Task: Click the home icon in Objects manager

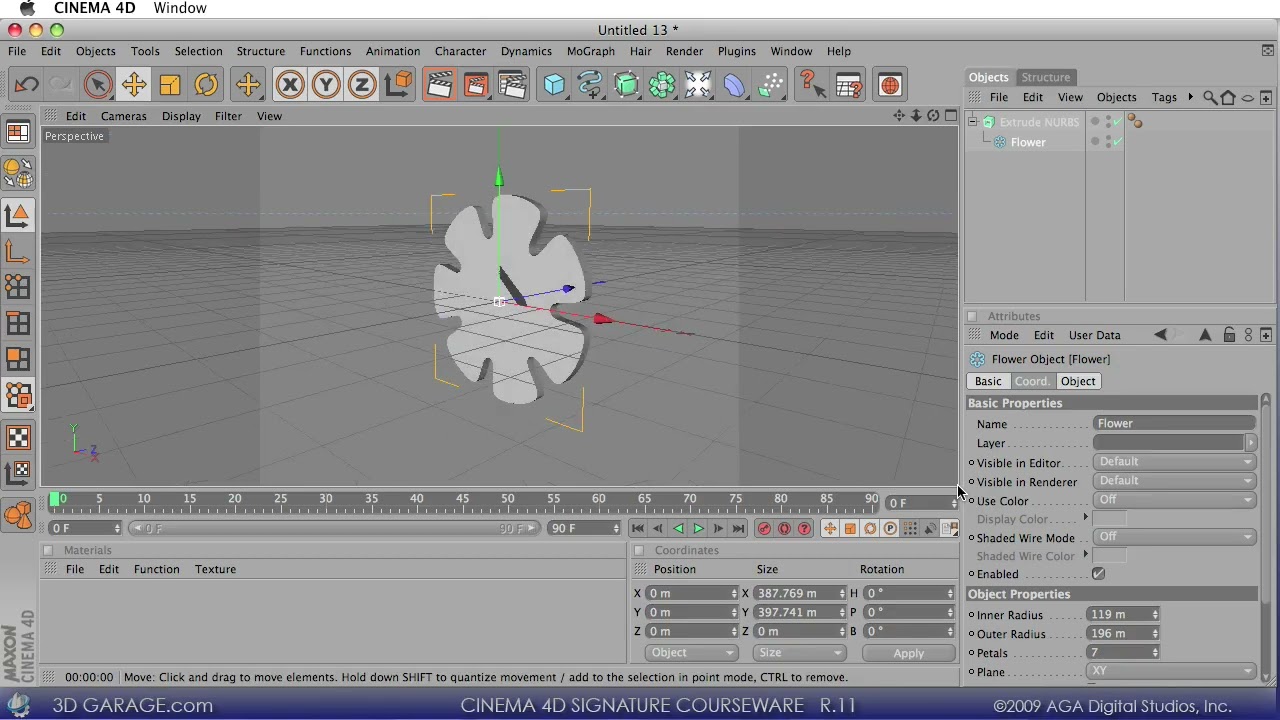Action: (1228, 97)
